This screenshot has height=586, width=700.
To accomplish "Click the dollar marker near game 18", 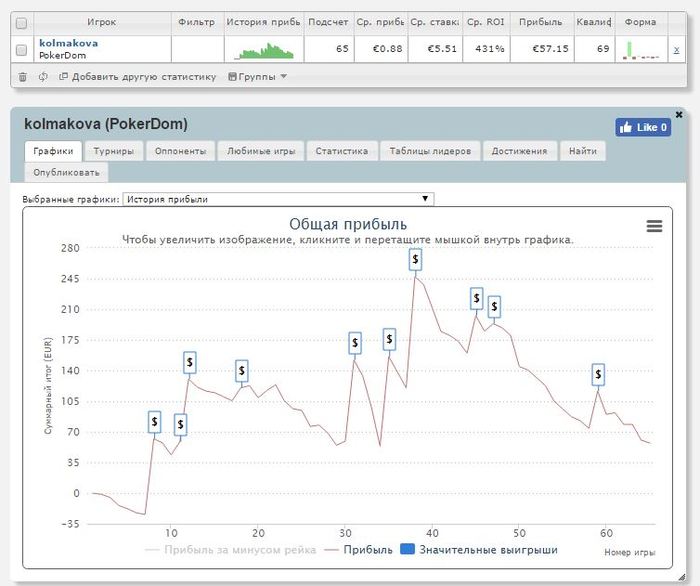I will click(242, 371).
